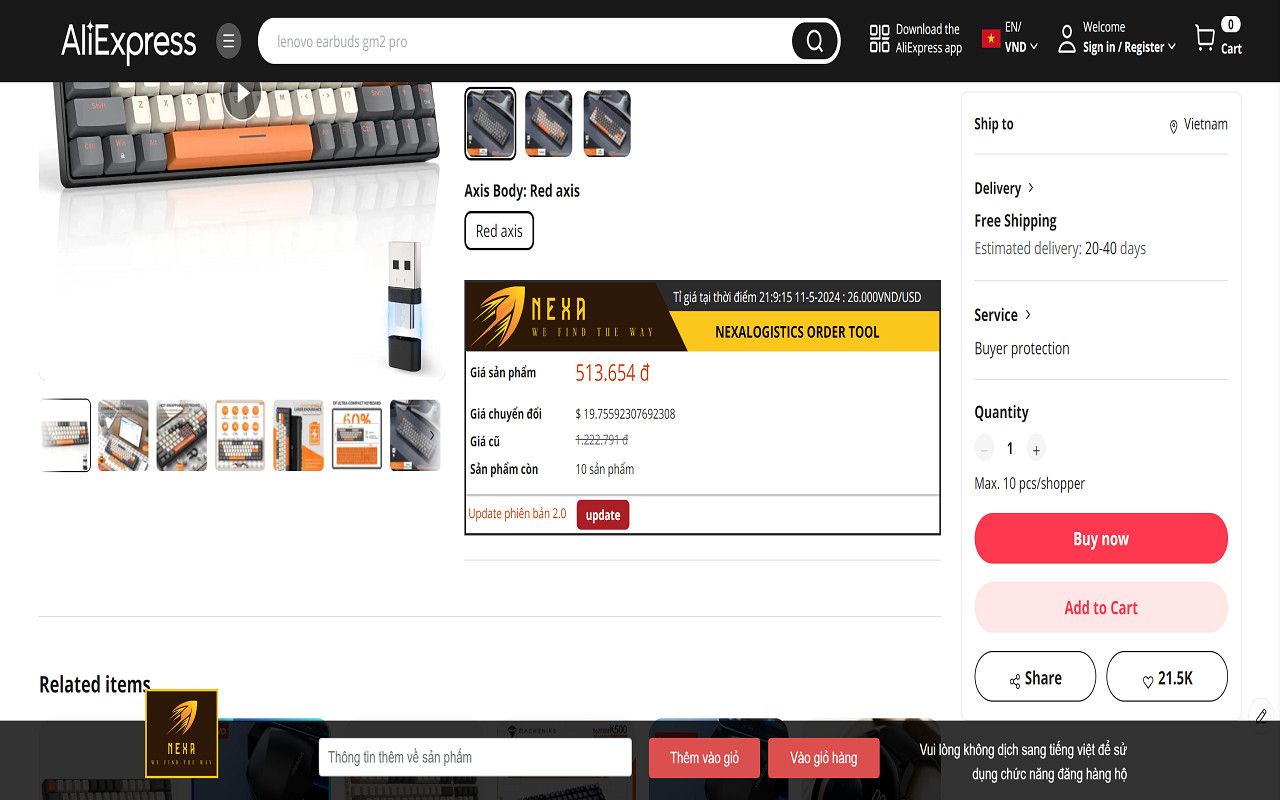1280x800 pixels.
Task: Select the Red axis variant option
Action: point(498,230)
